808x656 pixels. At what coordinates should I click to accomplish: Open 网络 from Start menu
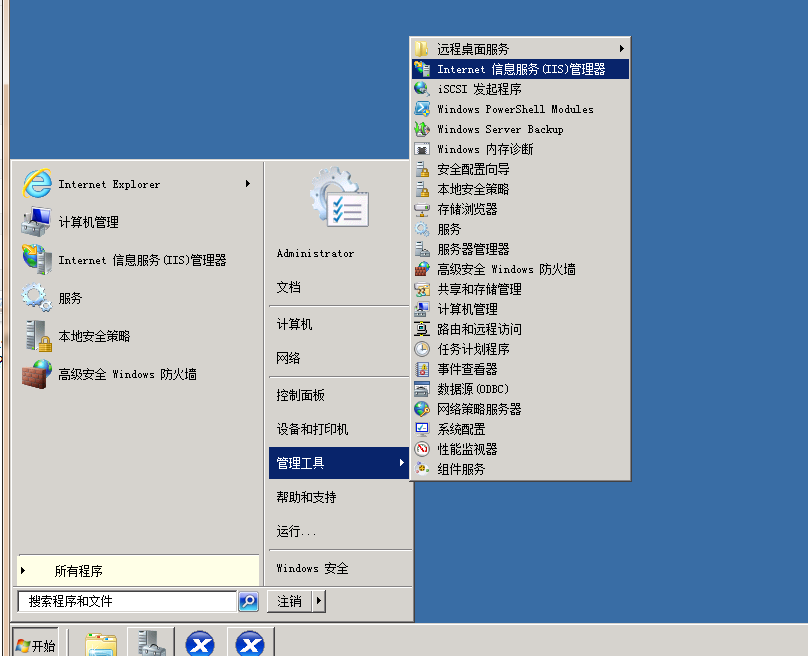coord(339,358)
